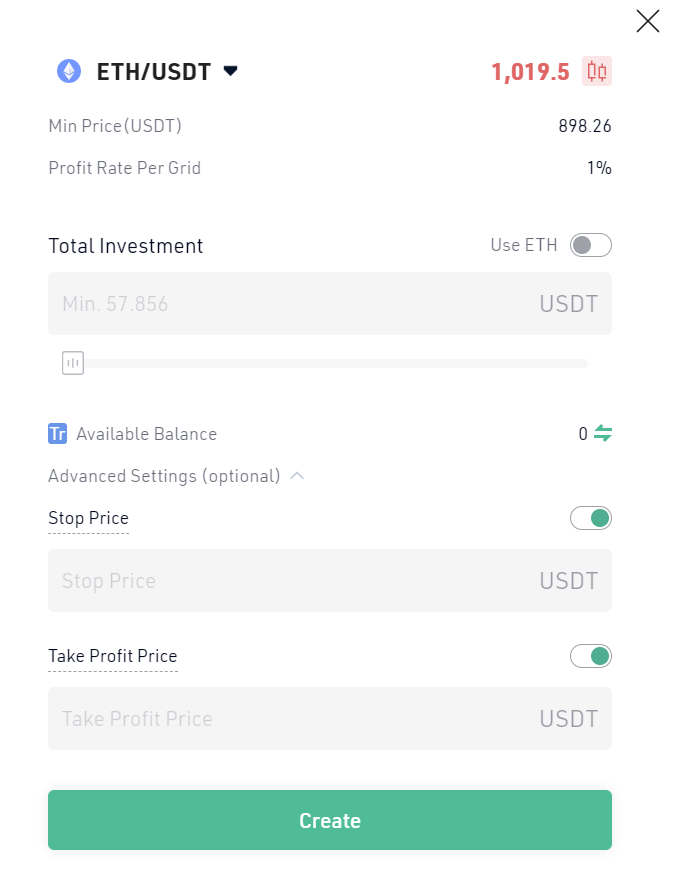Enable the Use ETH switch
Screen dimensions: 679x871
590,245
